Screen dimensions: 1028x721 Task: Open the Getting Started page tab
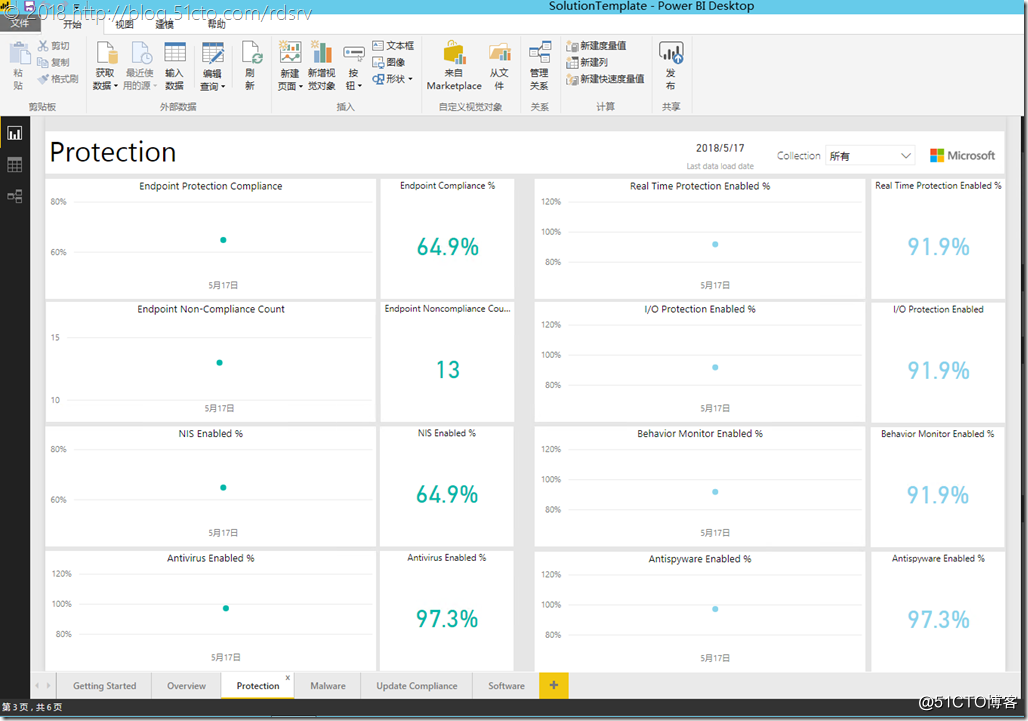tap(104, 686)
